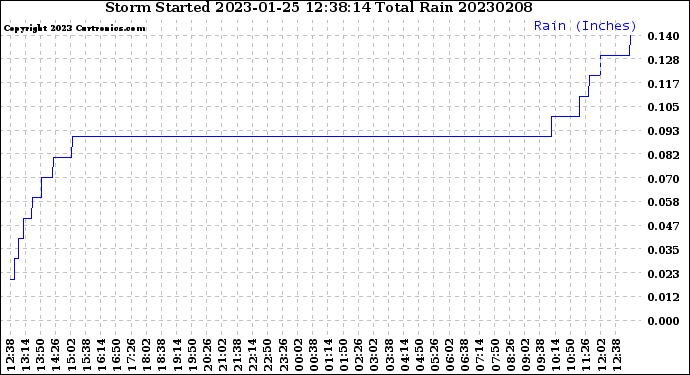This screenshot has width=690, height=375.
Task: Click the Copyright 2023 Cartronics.com text
Action: coord(74,28)
